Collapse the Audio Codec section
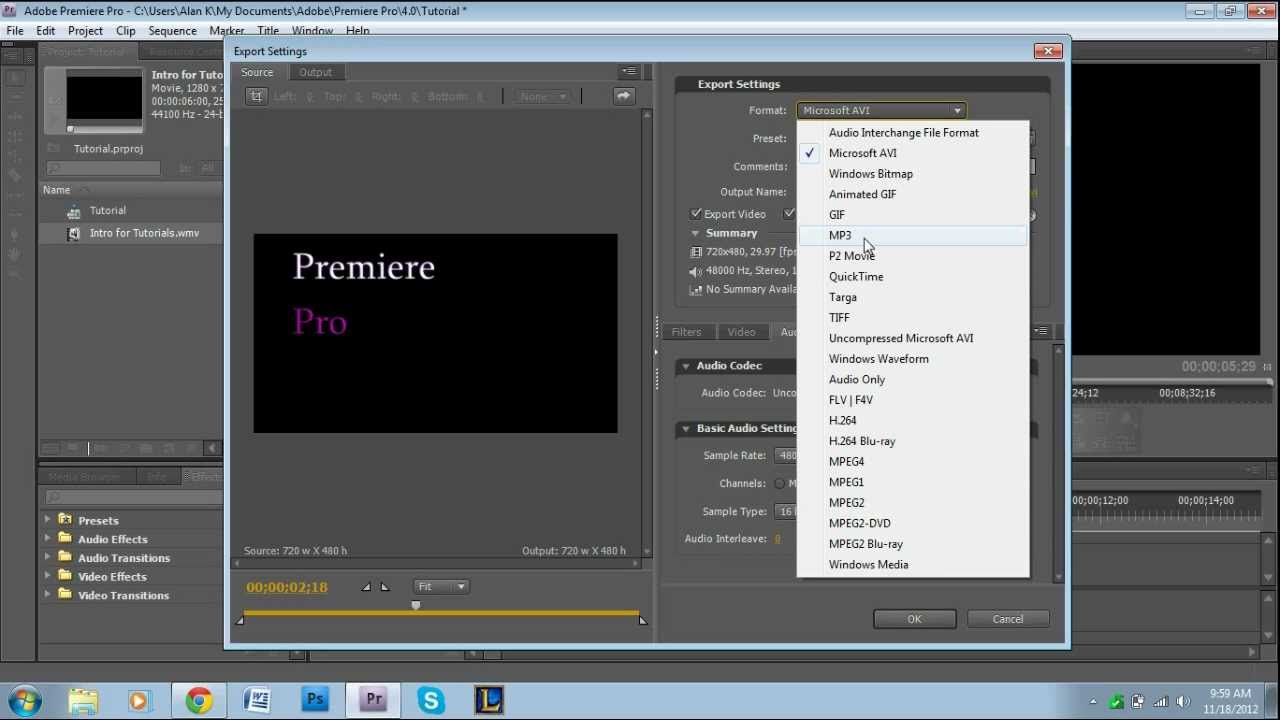This screenshot has width=1280, height=720. pos(686,366)
